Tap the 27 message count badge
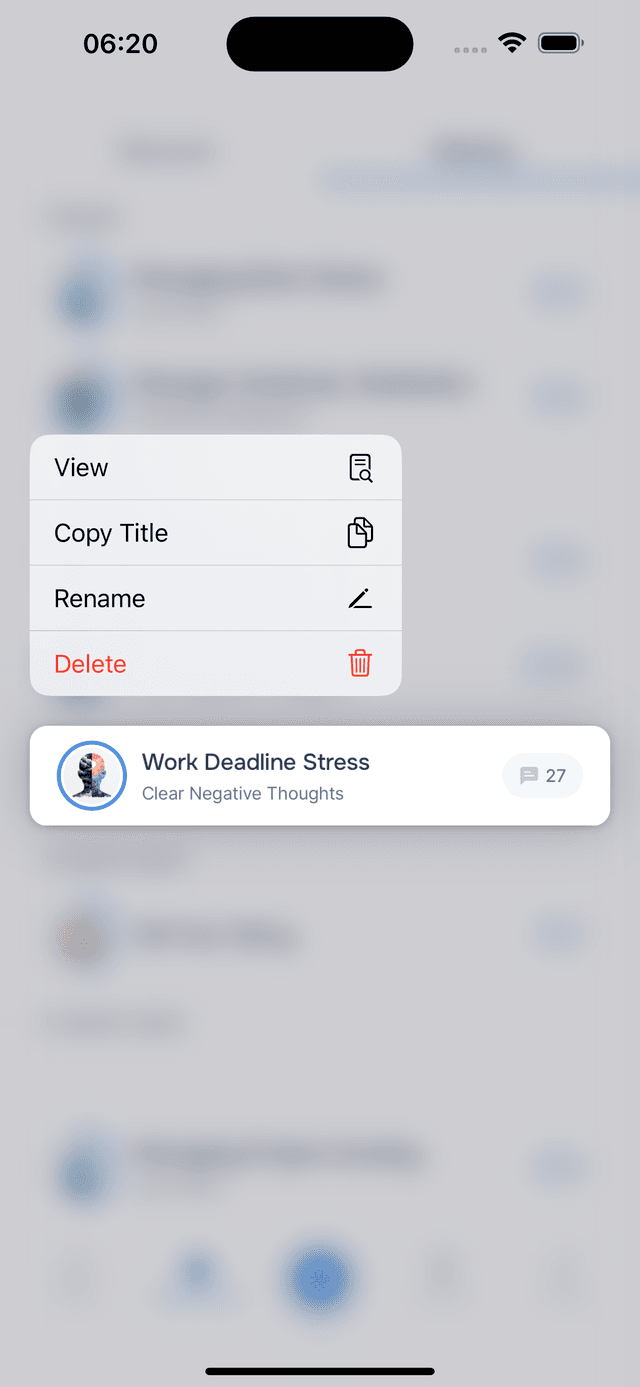Viewport: 640px width, 1387px height. point(542,775)
